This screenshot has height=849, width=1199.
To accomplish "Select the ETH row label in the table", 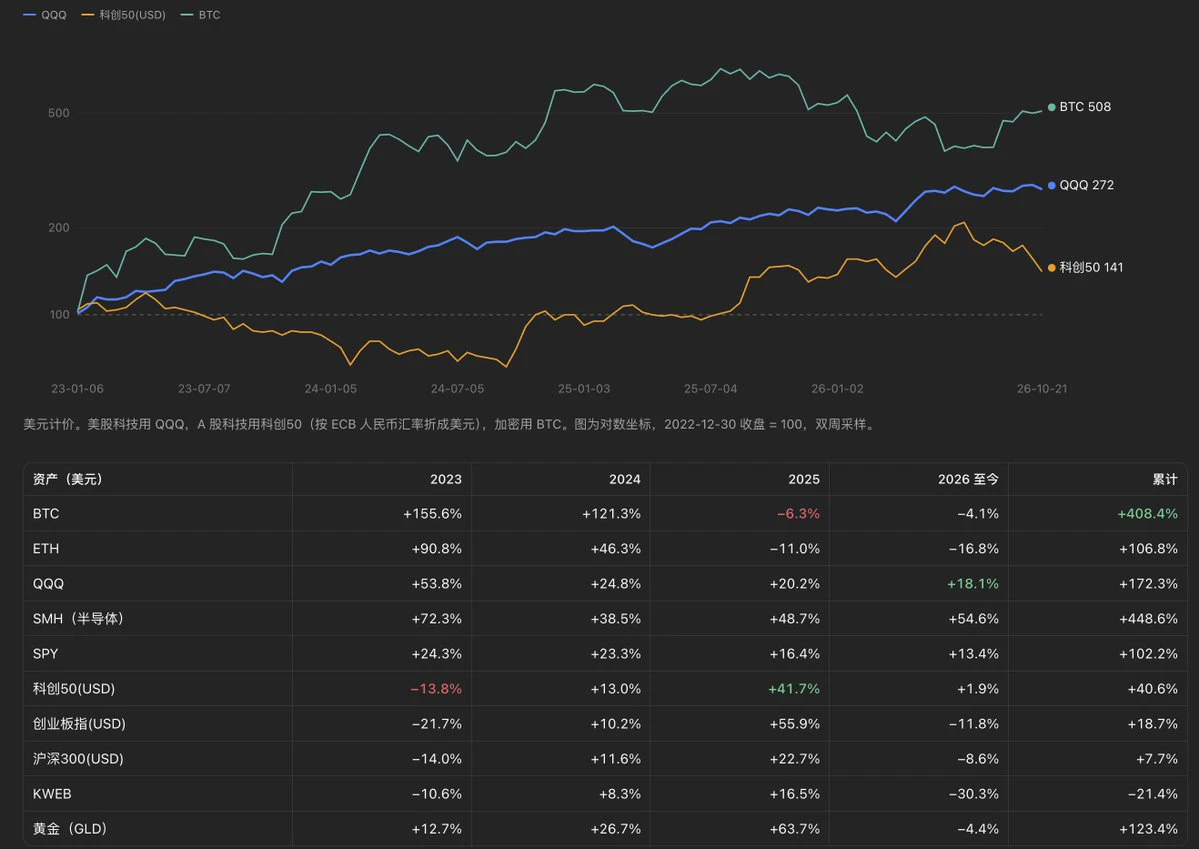I will [x=46, y=549].
